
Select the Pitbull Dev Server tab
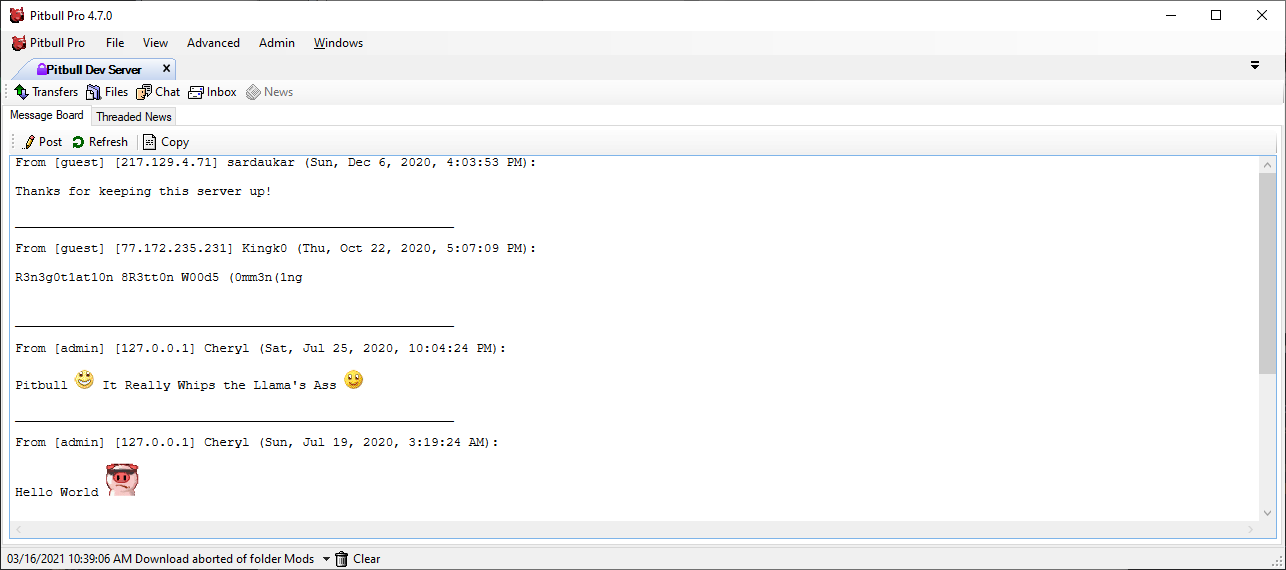point(95,70)
